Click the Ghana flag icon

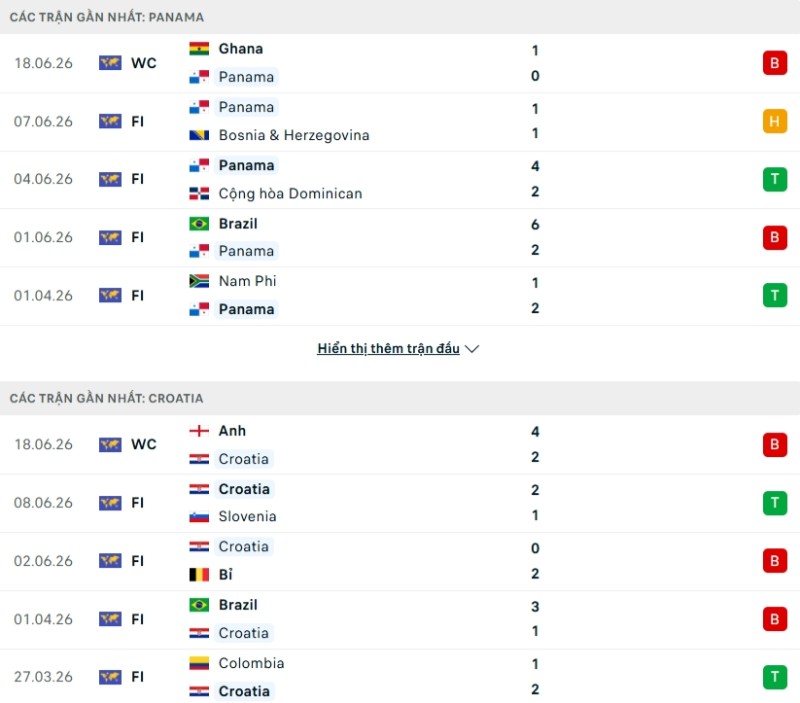199,48
